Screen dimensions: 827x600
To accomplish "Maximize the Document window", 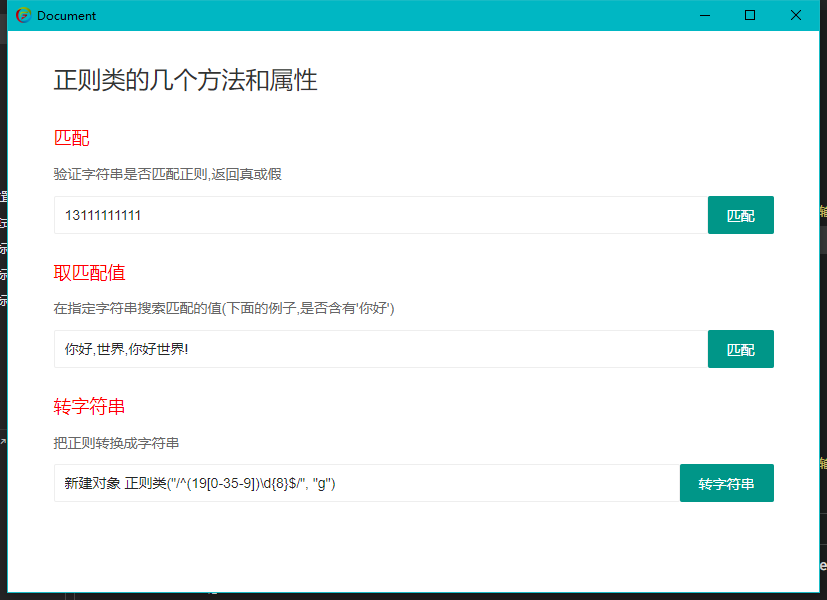I will tap(750, 15).
